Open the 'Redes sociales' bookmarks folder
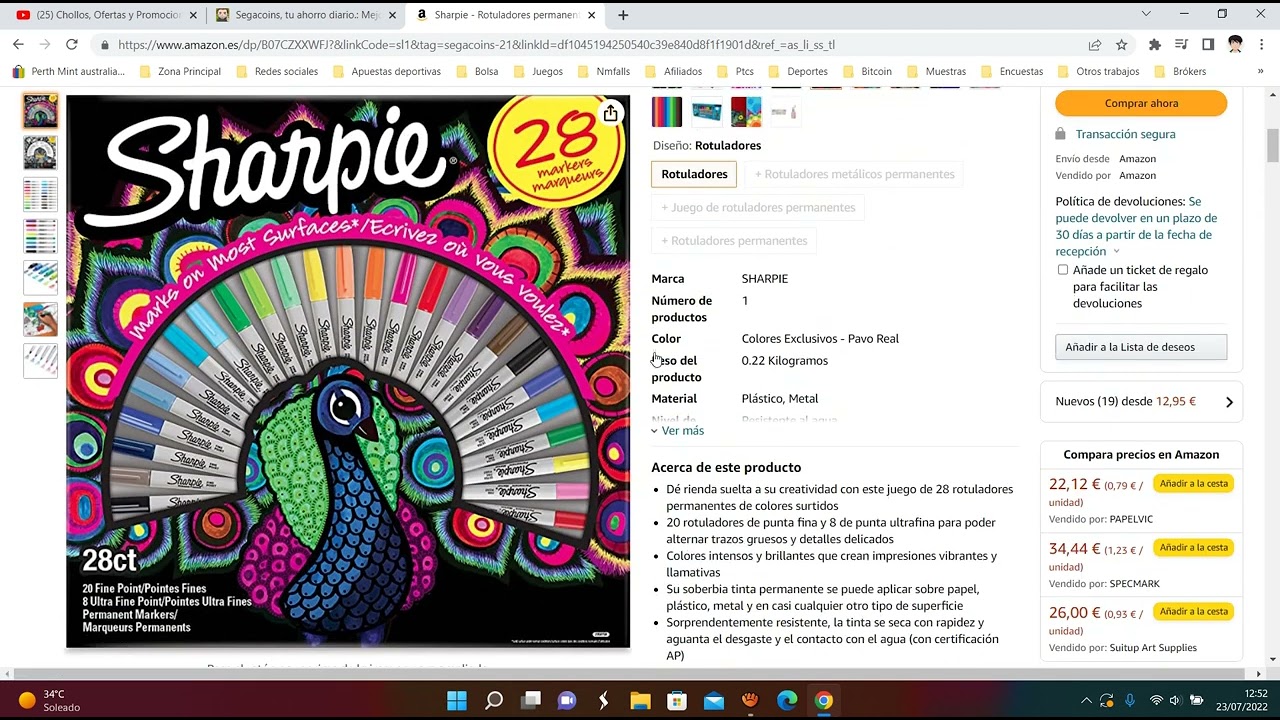The width and height of the screenshot is (1280, 720). point(277,72)
